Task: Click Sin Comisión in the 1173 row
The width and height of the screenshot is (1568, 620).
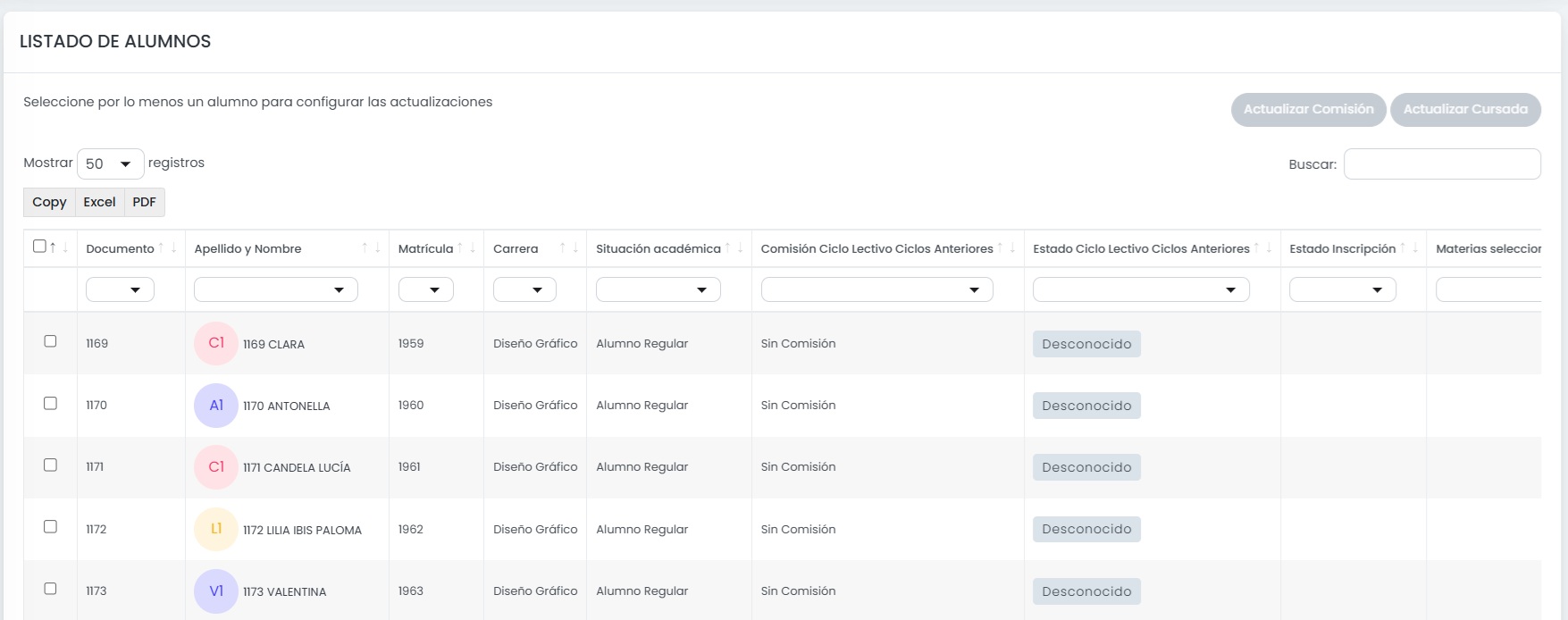Action: point(798,591)
